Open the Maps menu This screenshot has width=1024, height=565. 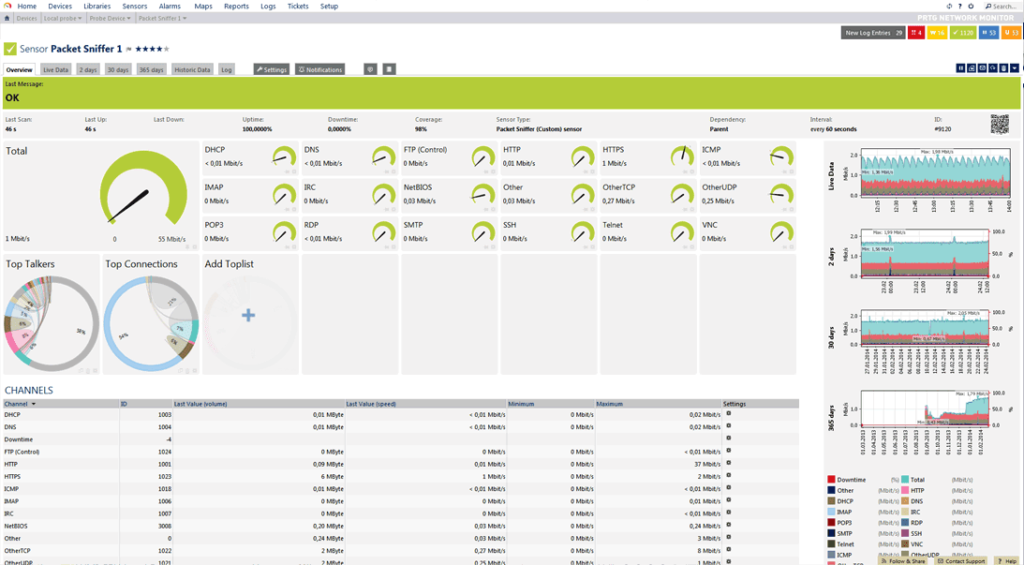tap(203, 6)
